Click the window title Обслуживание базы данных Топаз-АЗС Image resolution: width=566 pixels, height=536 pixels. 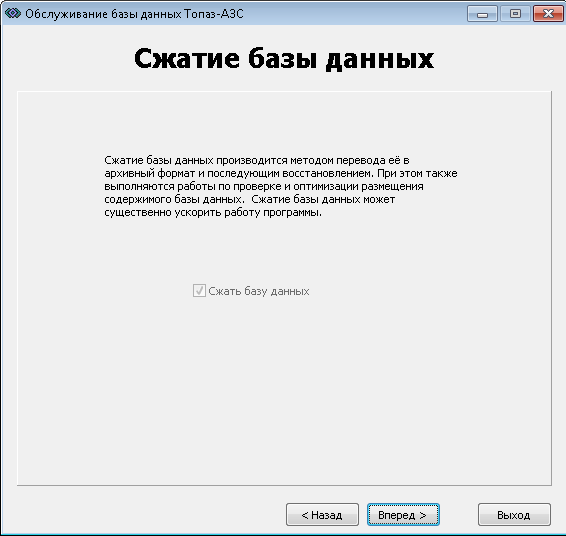tap(134, 14)
